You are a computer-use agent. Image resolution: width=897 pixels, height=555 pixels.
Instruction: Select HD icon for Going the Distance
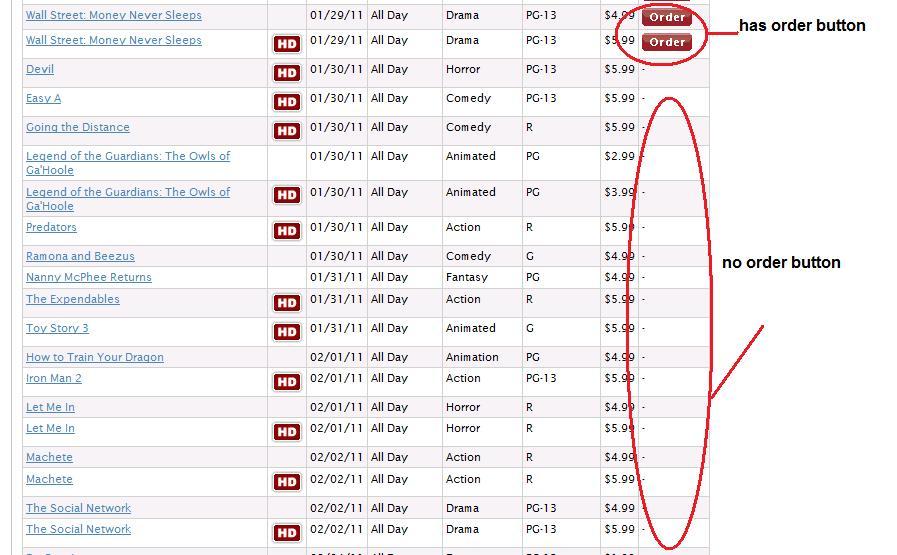pyautogui.click(x=287, y=131)
